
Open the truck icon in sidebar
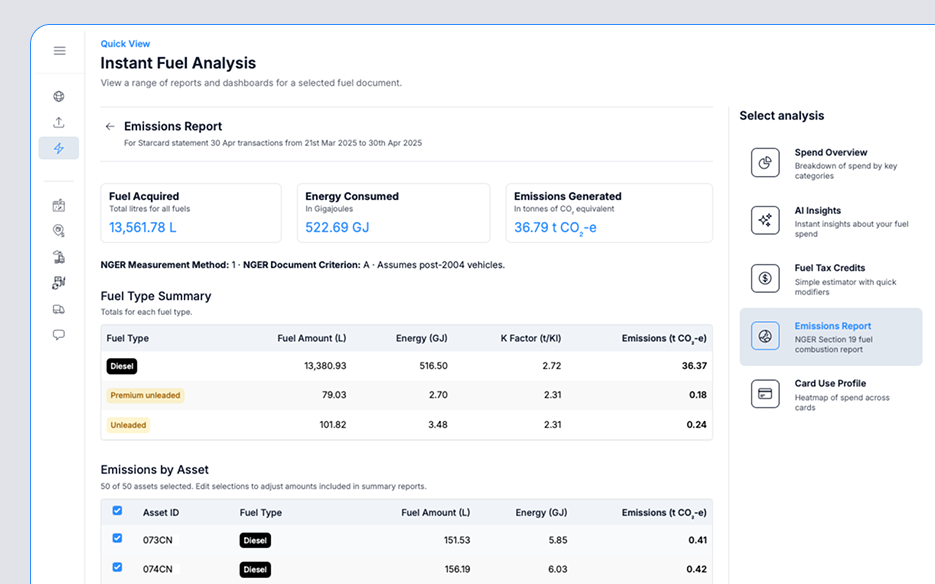coord(59,309)
